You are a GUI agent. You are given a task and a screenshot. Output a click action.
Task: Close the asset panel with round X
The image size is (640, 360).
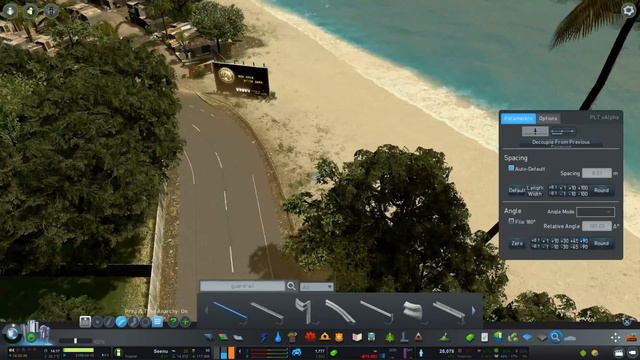(627, 322)
